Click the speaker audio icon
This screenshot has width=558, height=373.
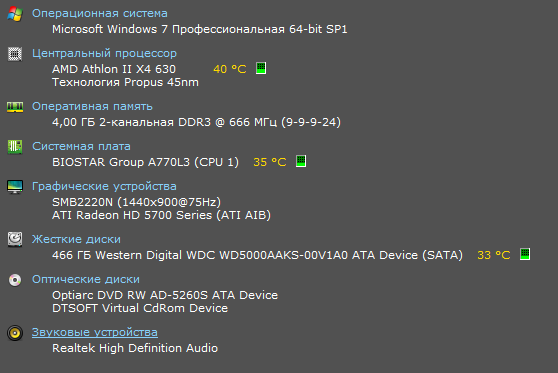[15, 333]
